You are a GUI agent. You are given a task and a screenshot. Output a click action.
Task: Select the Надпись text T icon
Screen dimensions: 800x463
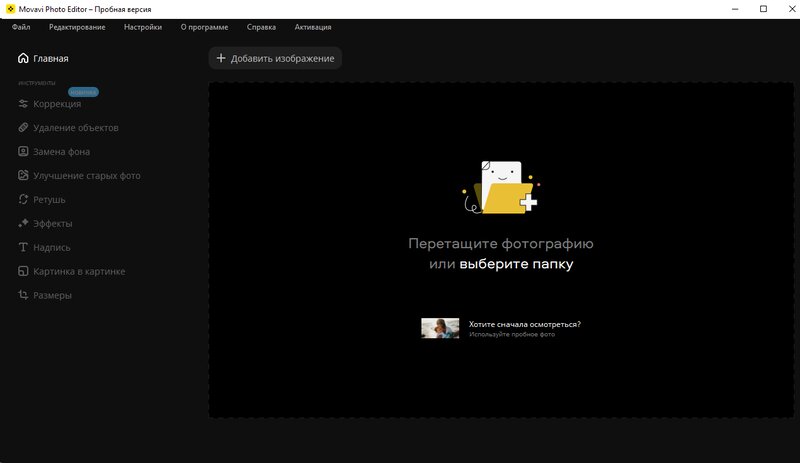tap(23, 248)
